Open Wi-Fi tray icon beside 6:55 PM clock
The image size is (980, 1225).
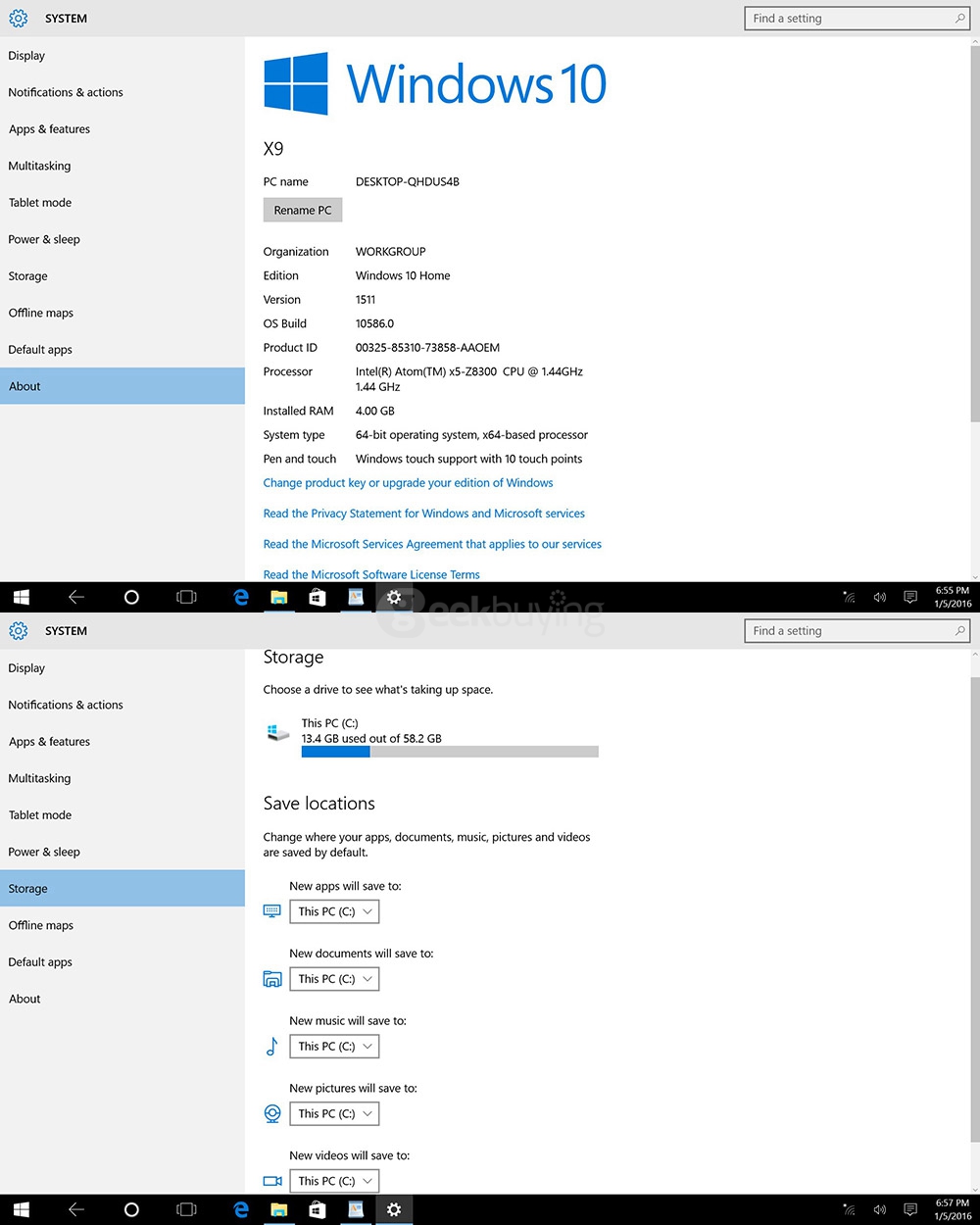tap(850, 597)
